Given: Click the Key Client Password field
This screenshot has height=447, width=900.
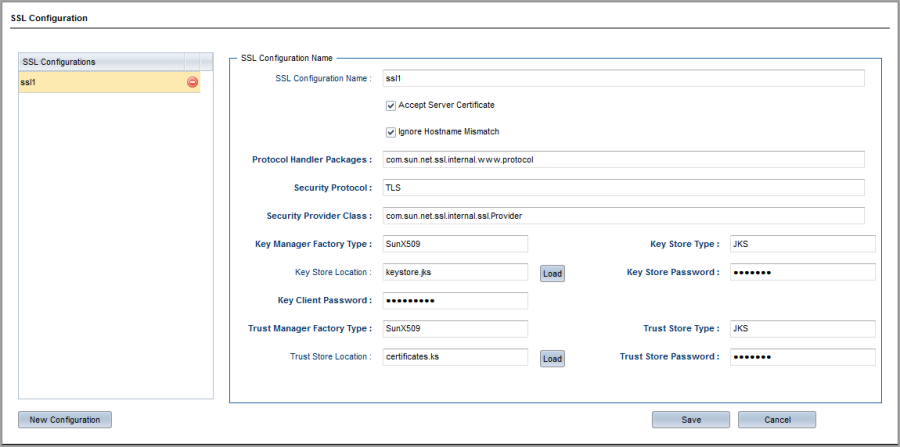Looking at the screenshot, I should 455,300.
